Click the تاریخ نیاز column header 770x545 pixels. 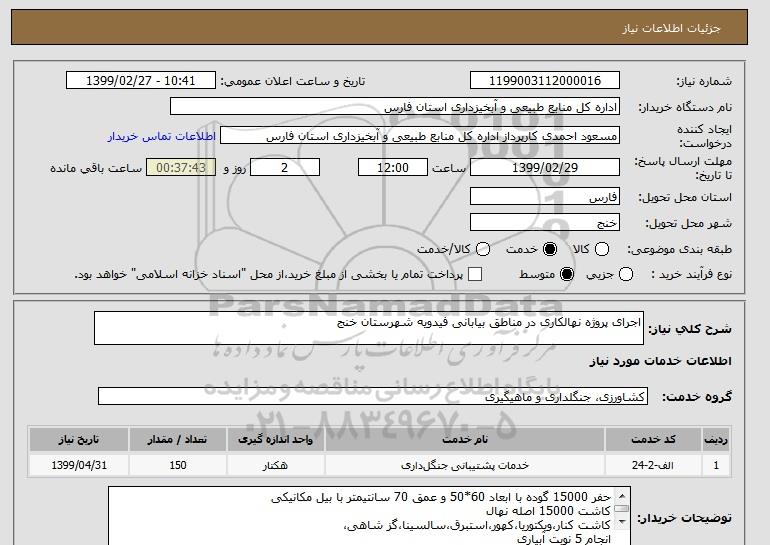79,440
